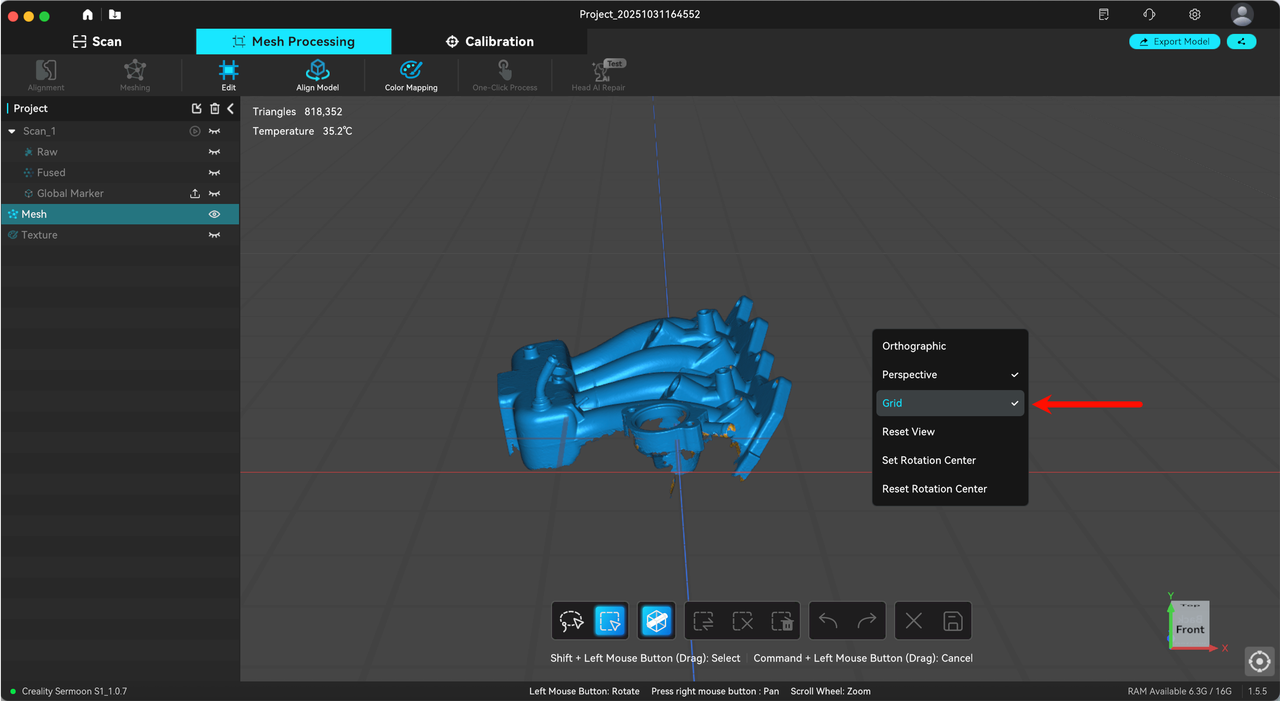The height and width of the screenshot is (701, 1280).
Task: Select the rectangle selection tool
Action: [610, 620]
